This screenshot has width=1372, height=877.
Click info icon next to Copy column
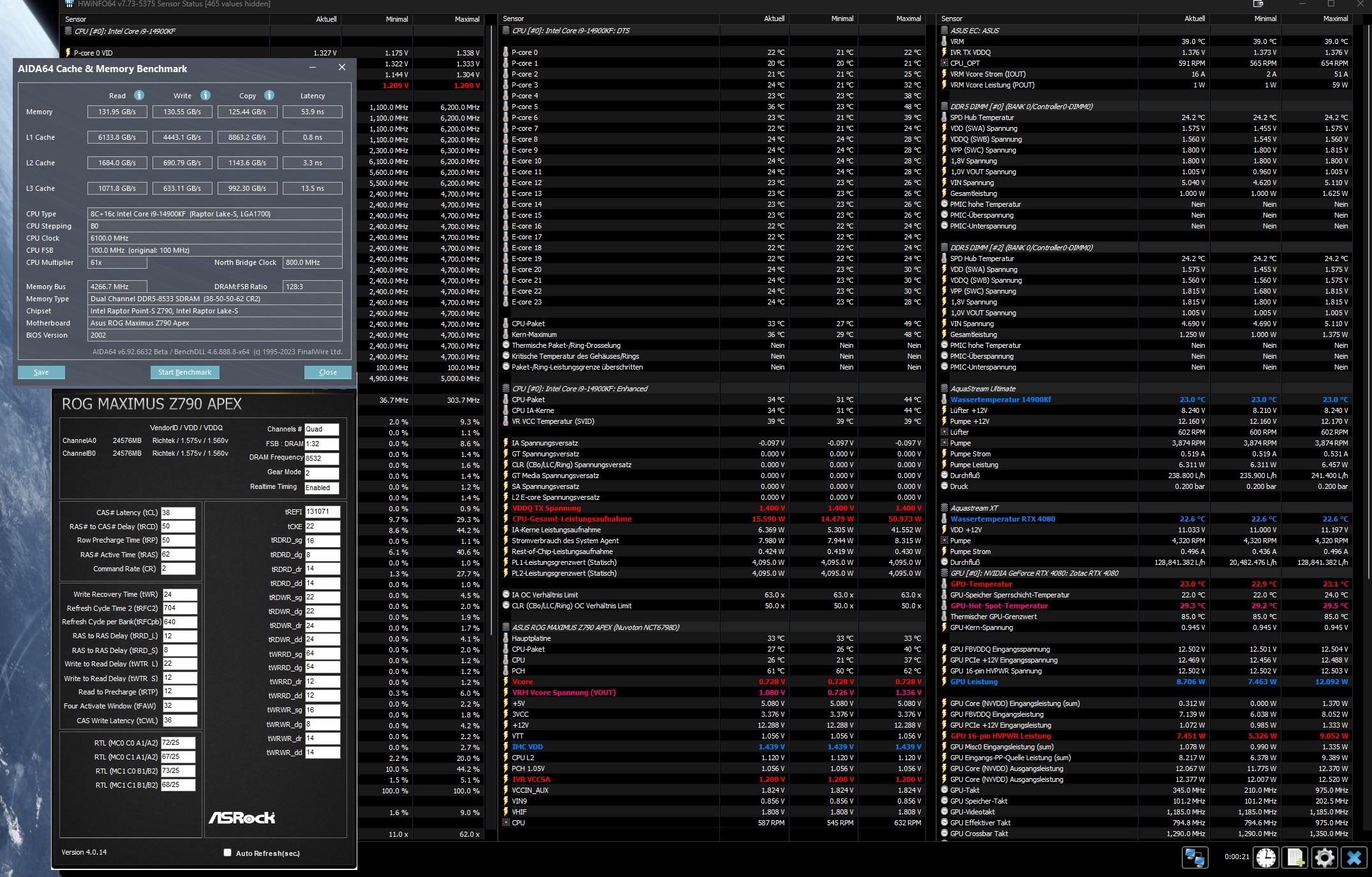[269, 95]
